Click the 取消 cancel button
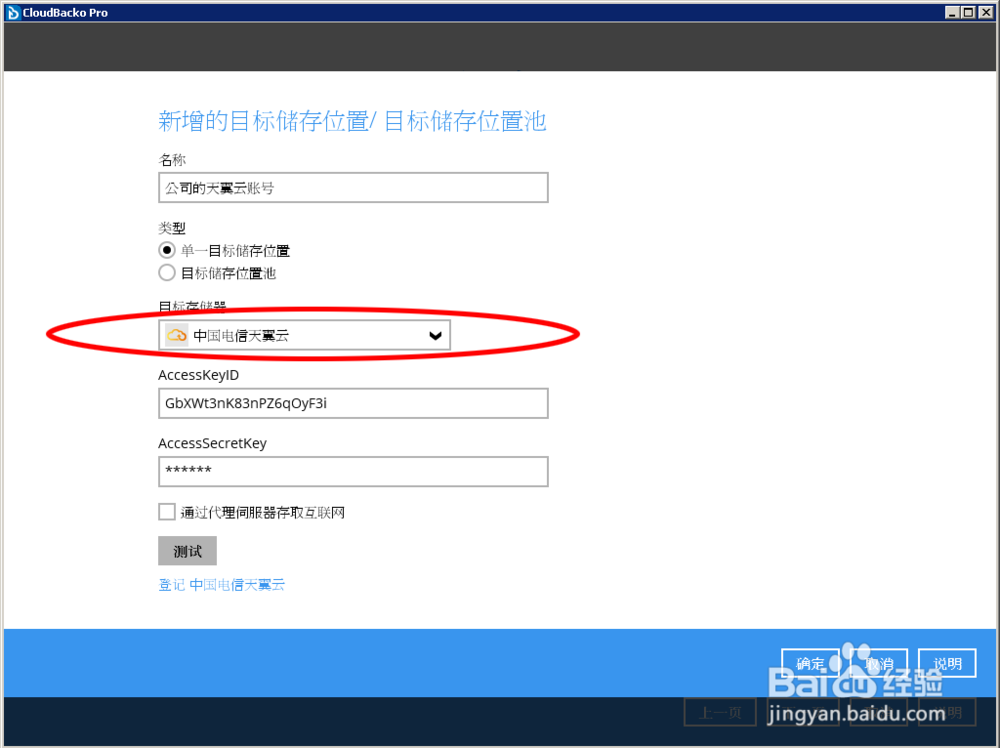Viewport: 1000px width, 748px height. [x=879, y=663]
